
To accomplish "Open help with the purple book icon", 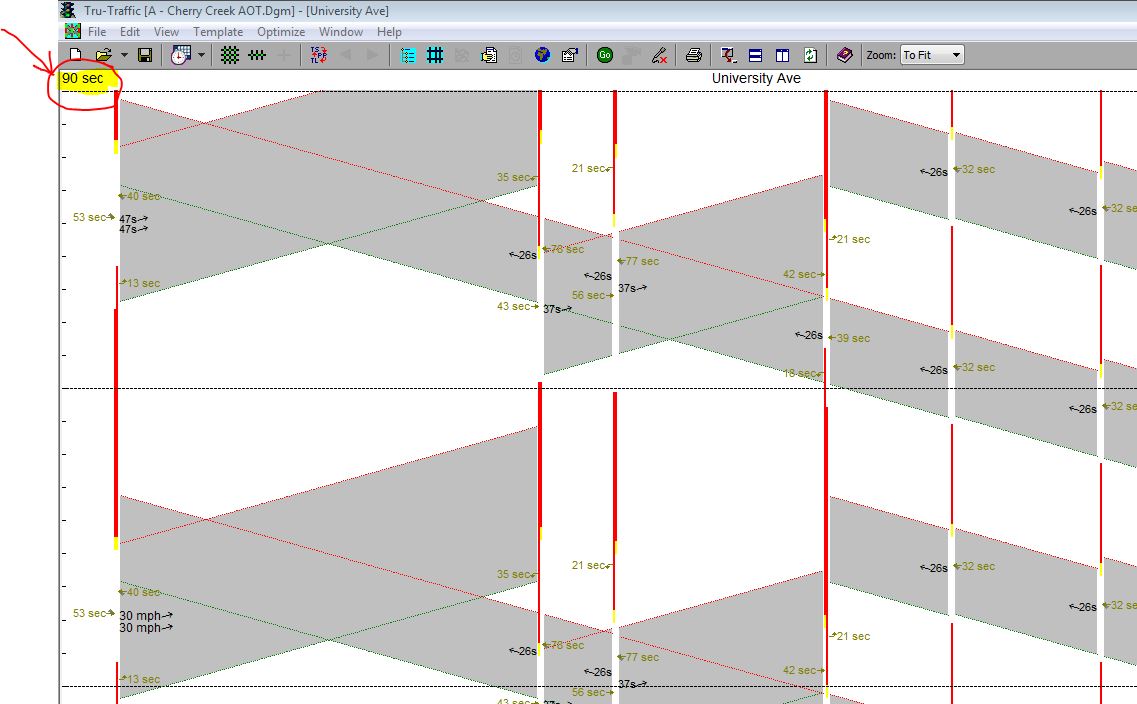I will coord(845,55).
